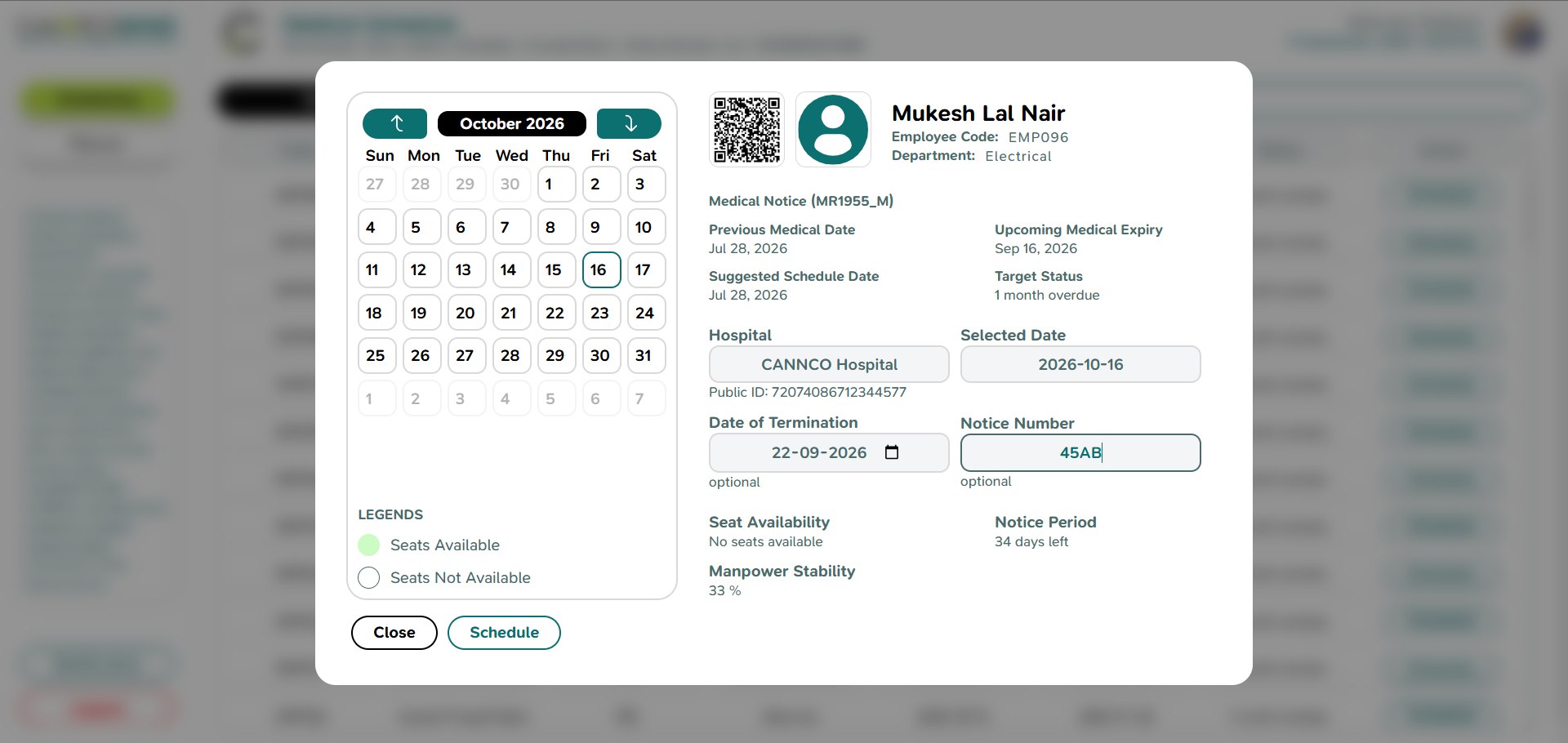Image resolution: width=1568 pixels, height=743 pixels.
Task: Click the Seats Not Available legend circle
Action: 369,577
